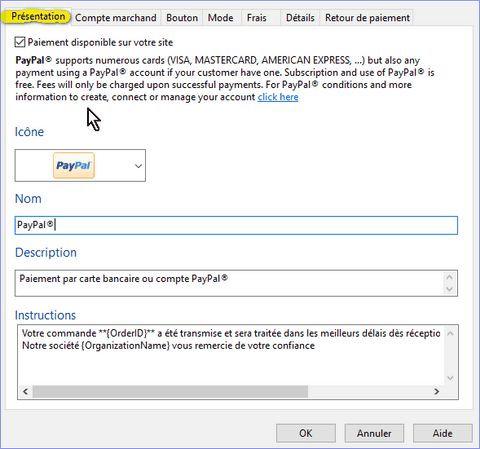The width and height of the screenshot is (480, 449).
Task: Click the Description scroll down arrow
Action: point(449,289)
